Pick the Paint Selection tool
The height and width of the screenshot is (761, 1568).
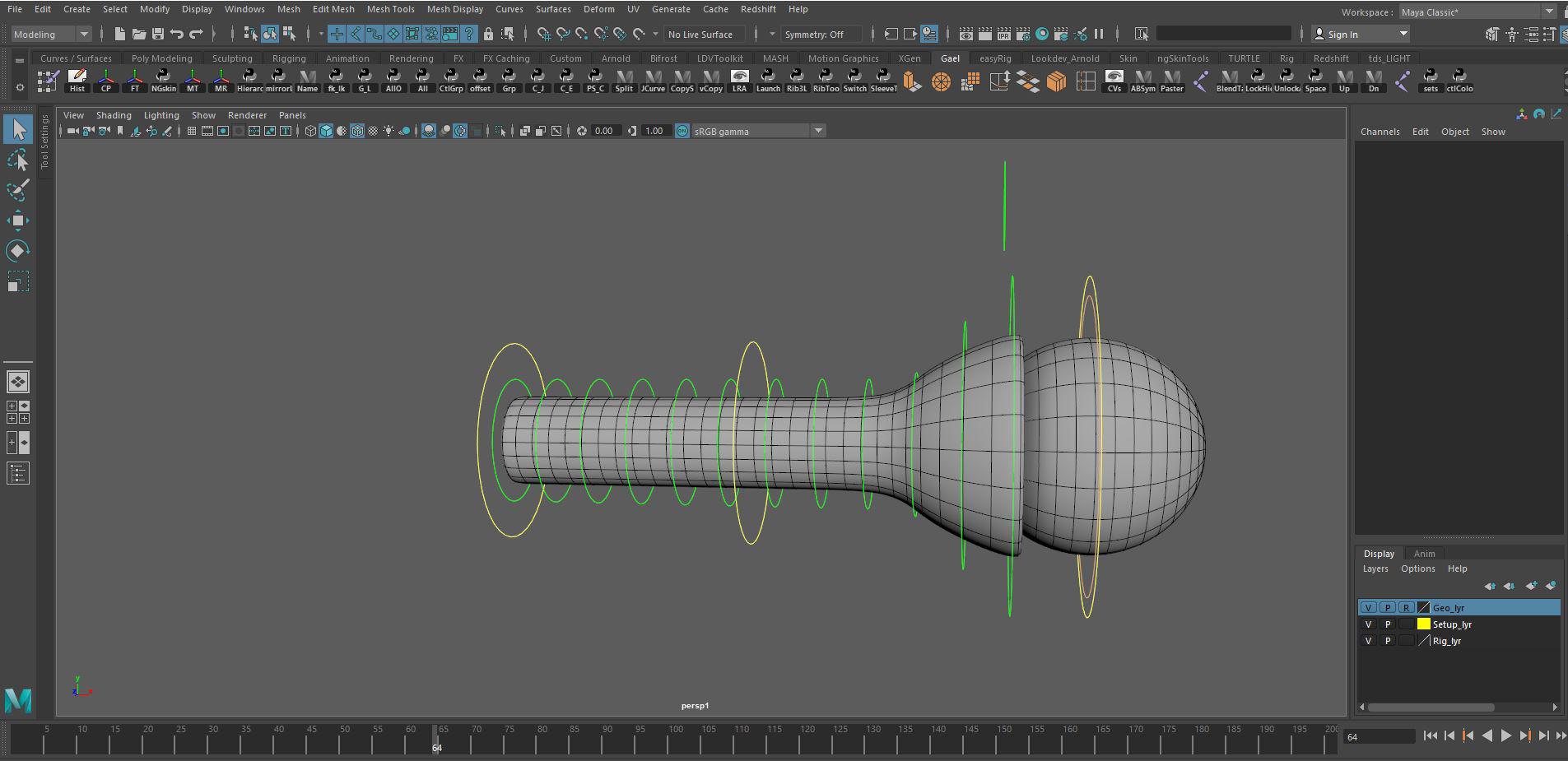click(18, 190)
